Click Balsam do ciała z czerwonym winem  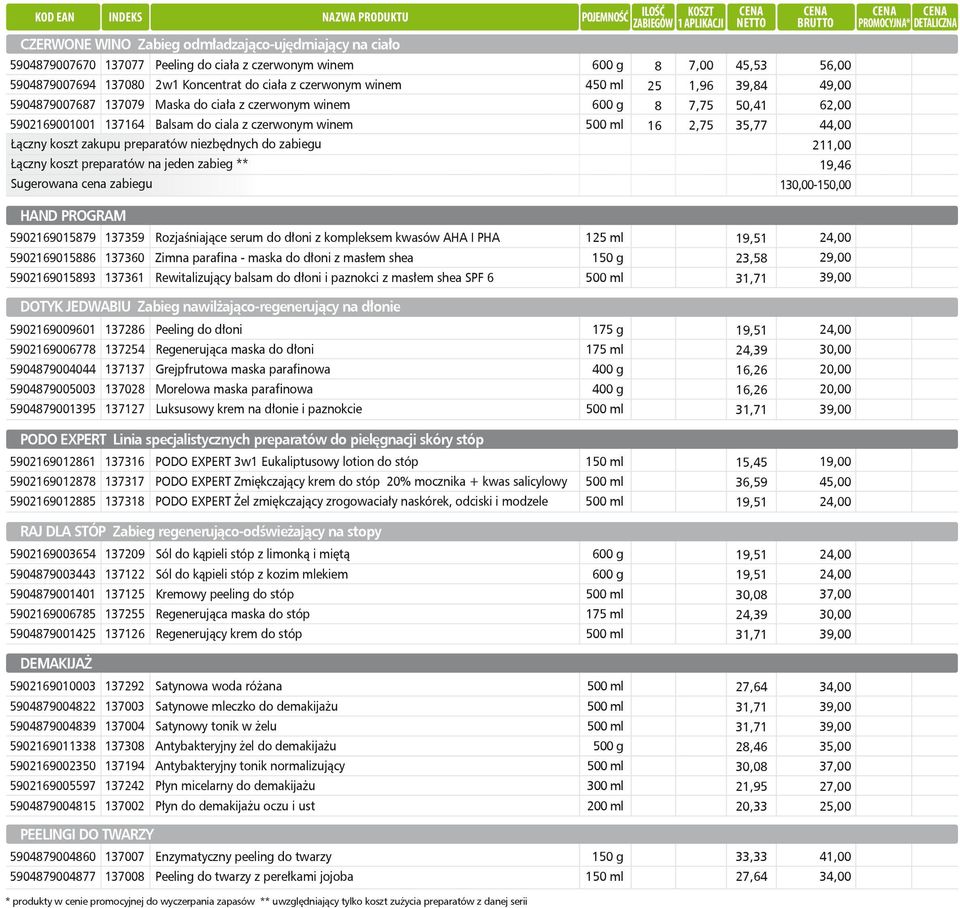[x=253, y=124]
